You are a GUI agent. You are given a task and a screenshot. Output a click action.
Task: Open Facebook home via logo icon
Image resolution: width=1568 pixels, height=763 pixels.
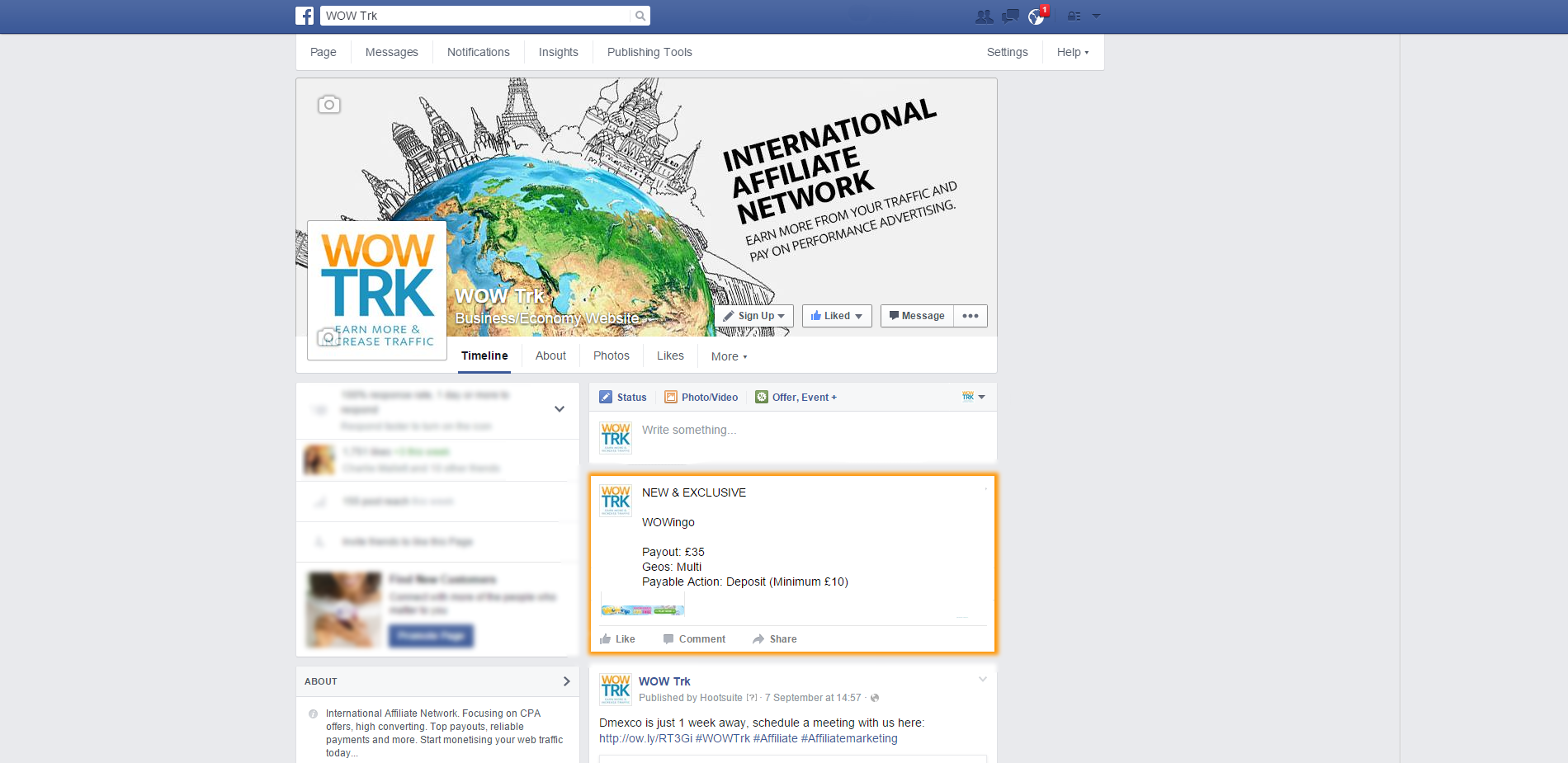[305, 16]
